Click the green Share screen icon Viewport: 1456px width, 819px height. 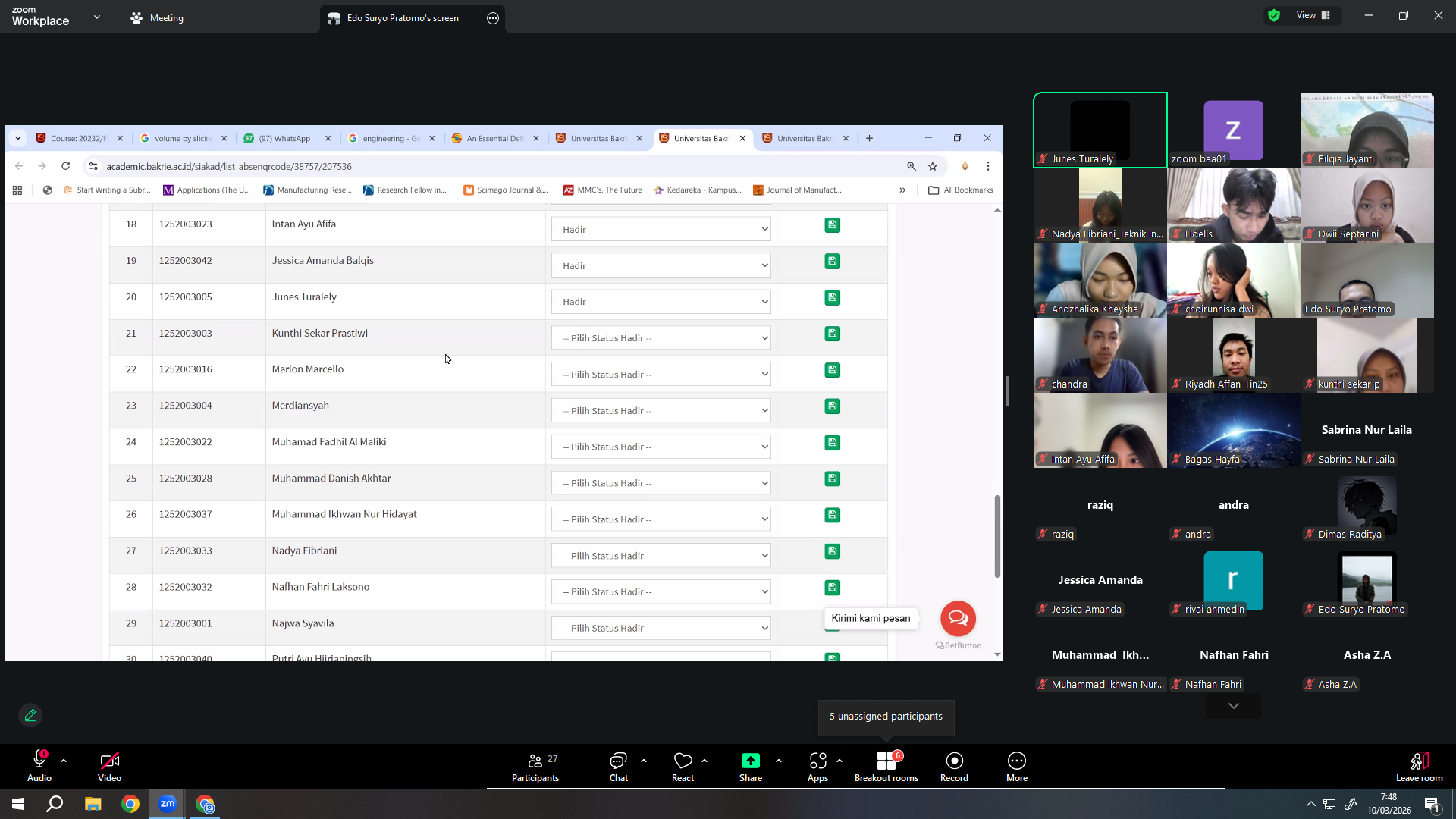750,761
